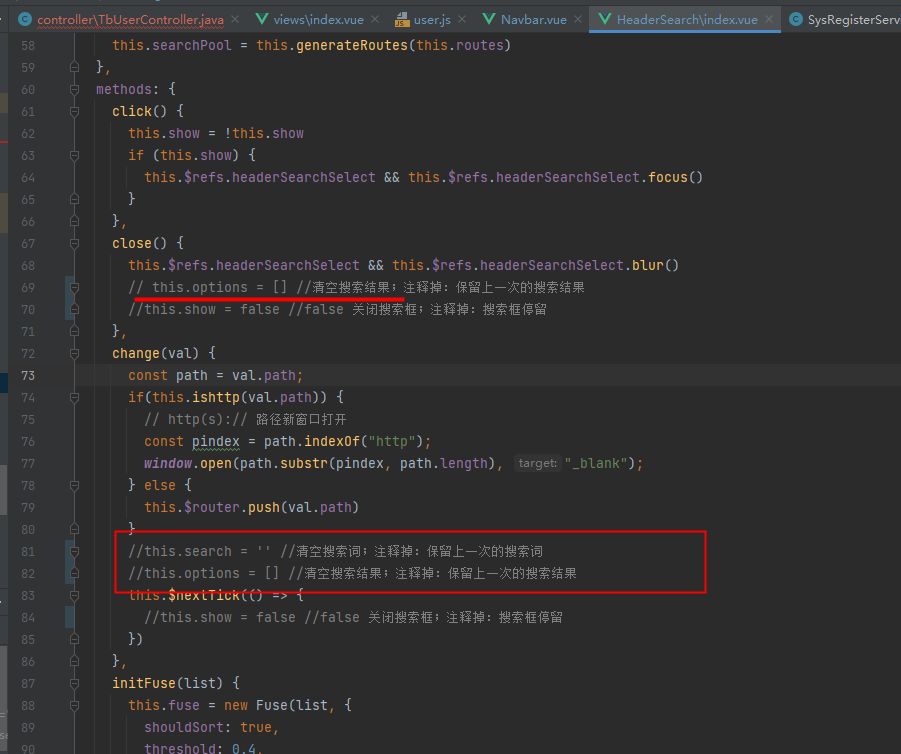Click the Vue icon on Navbar.vue tab

tap(488, 20)
